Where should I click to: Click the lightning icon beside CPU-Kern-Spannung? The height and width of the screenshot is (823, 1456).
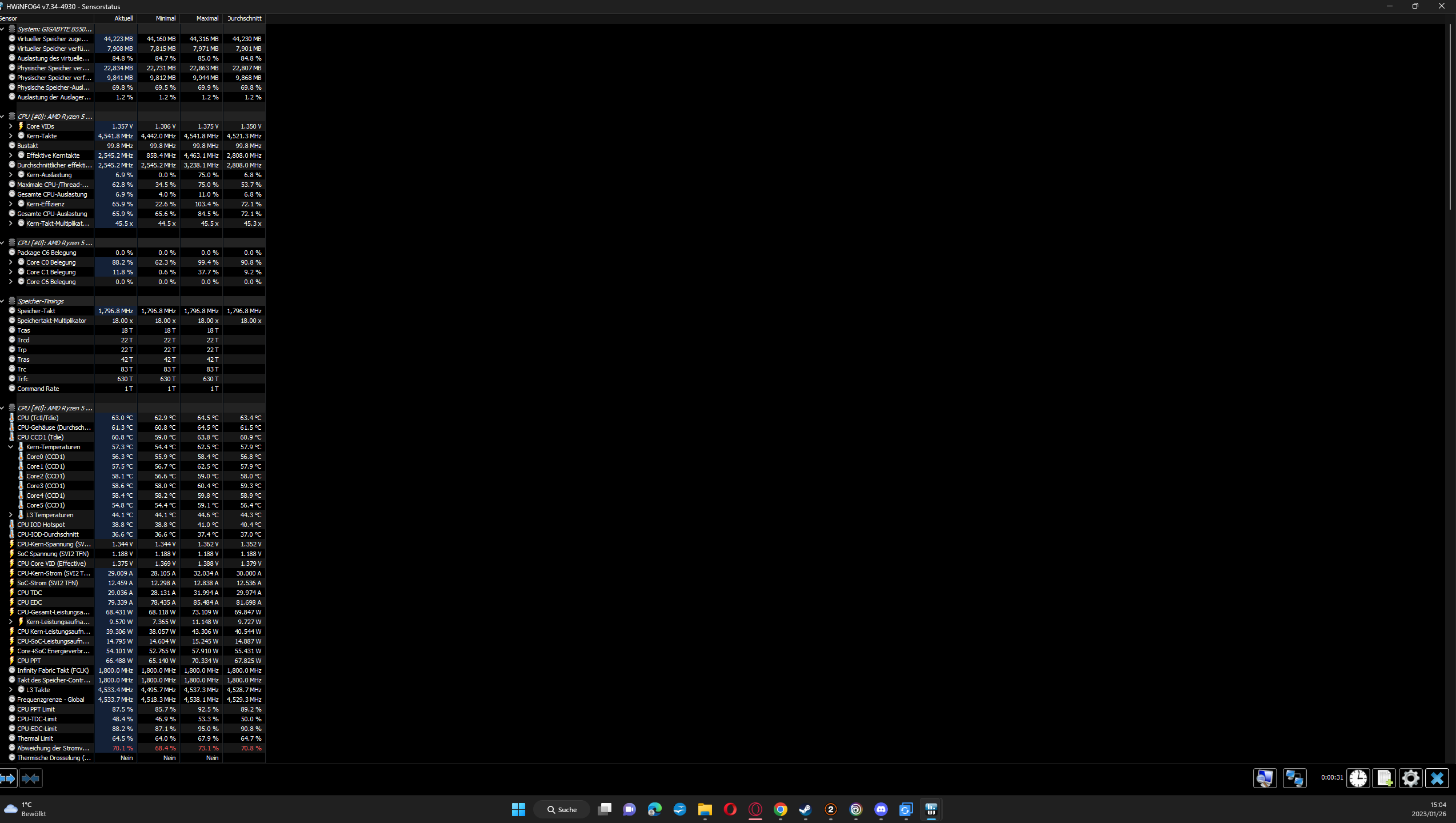tap(12, 544)
